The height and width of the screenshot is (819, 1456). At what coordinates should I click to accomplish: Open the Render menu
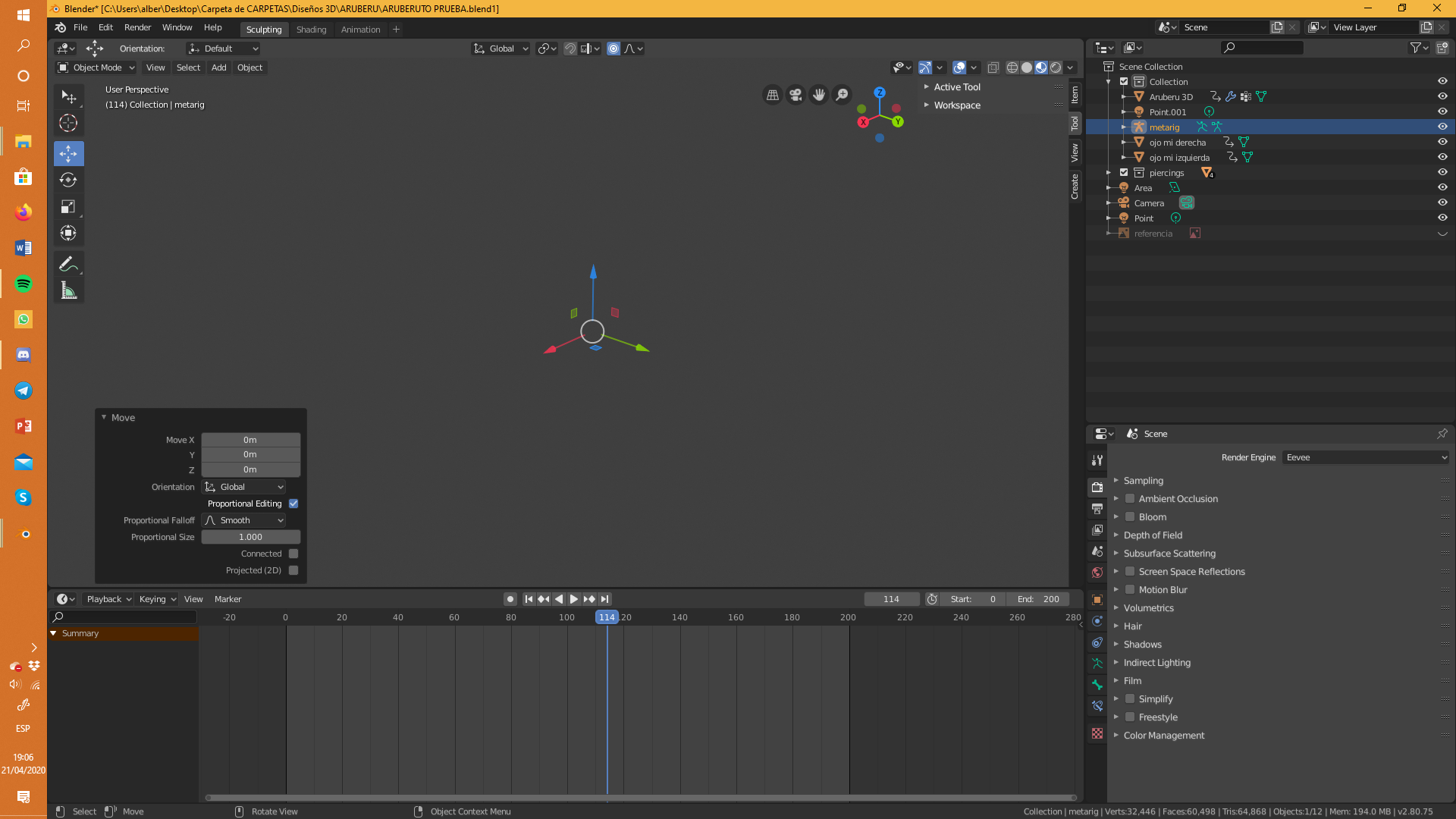(137, 27)
